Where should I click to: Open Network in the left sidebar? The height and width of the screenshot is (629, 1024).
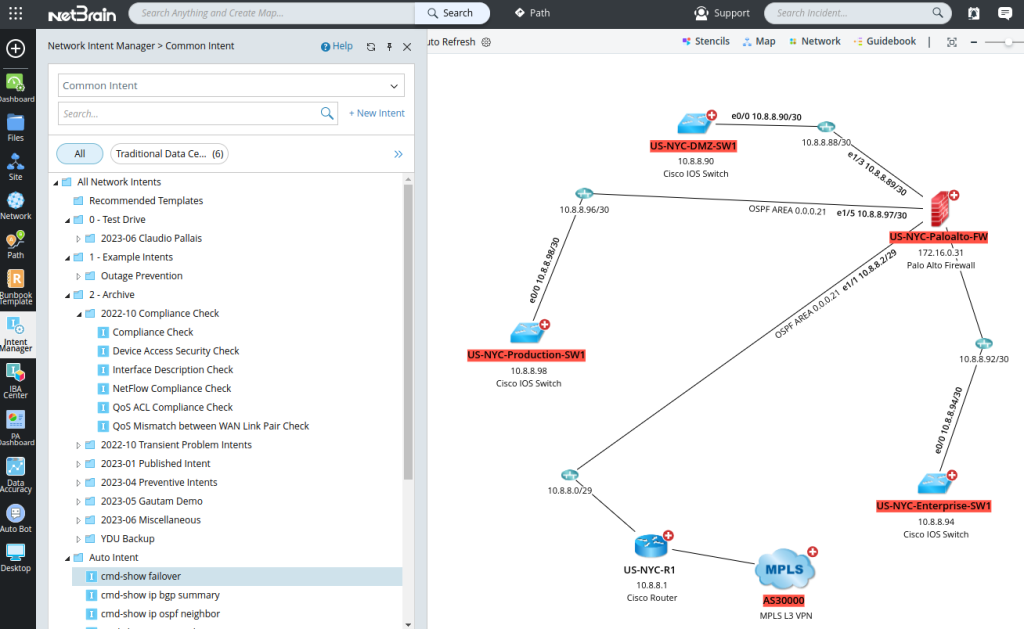16,206
